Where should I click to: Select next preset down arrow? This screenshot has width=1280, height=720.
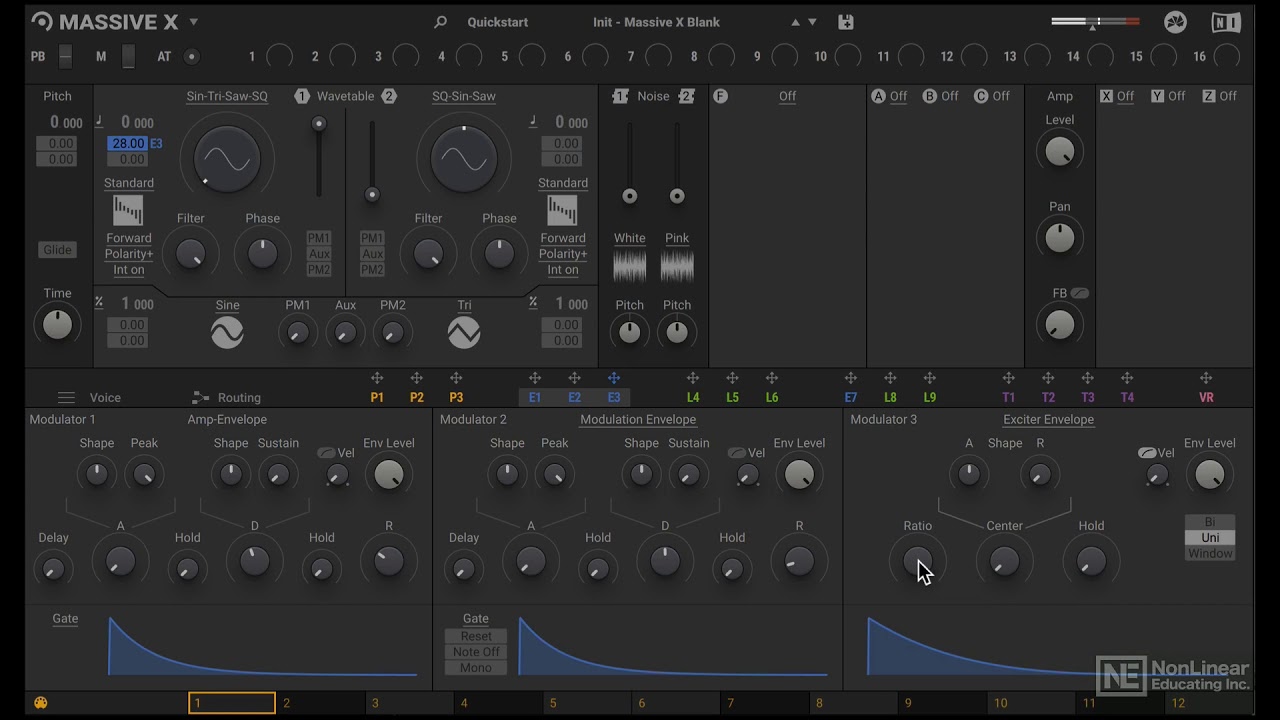[x=812, y=22]
